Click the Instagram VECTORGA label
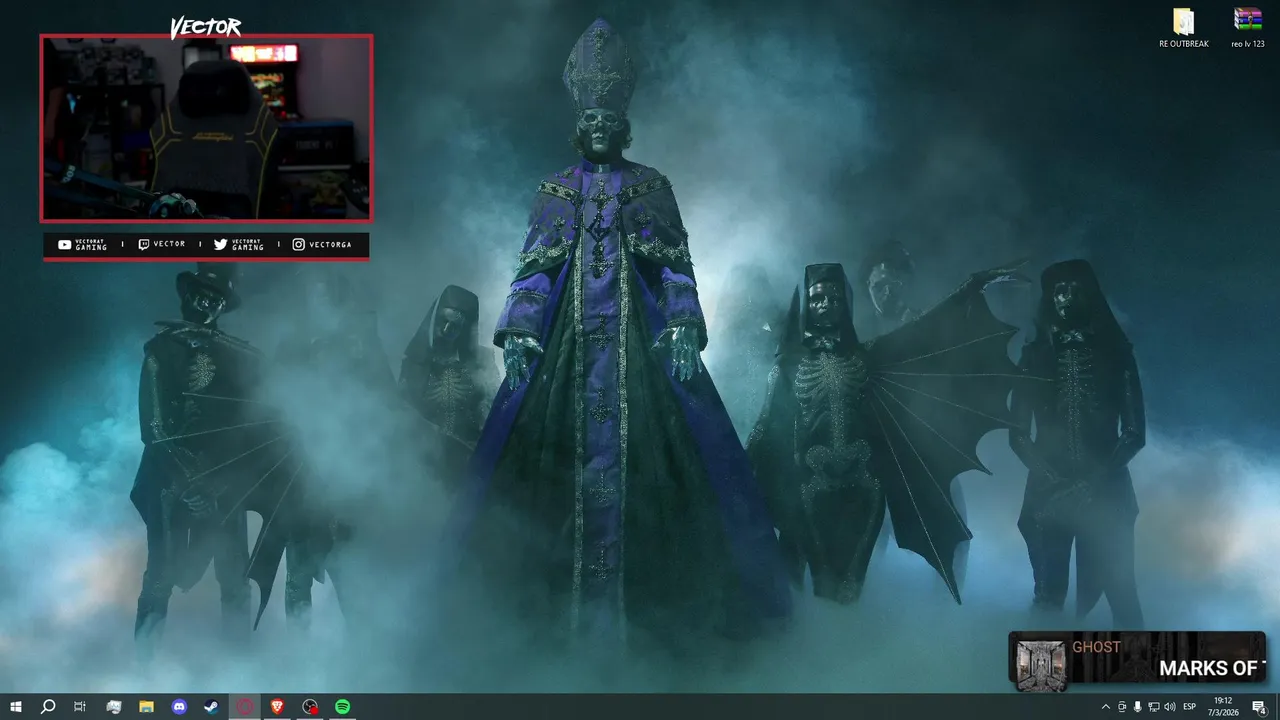 coord(322,245)
